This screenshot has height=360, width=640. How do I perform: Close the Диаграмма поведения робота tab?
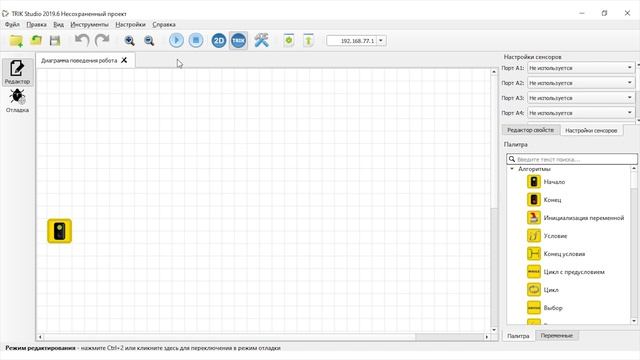click(x=124, y=60)
